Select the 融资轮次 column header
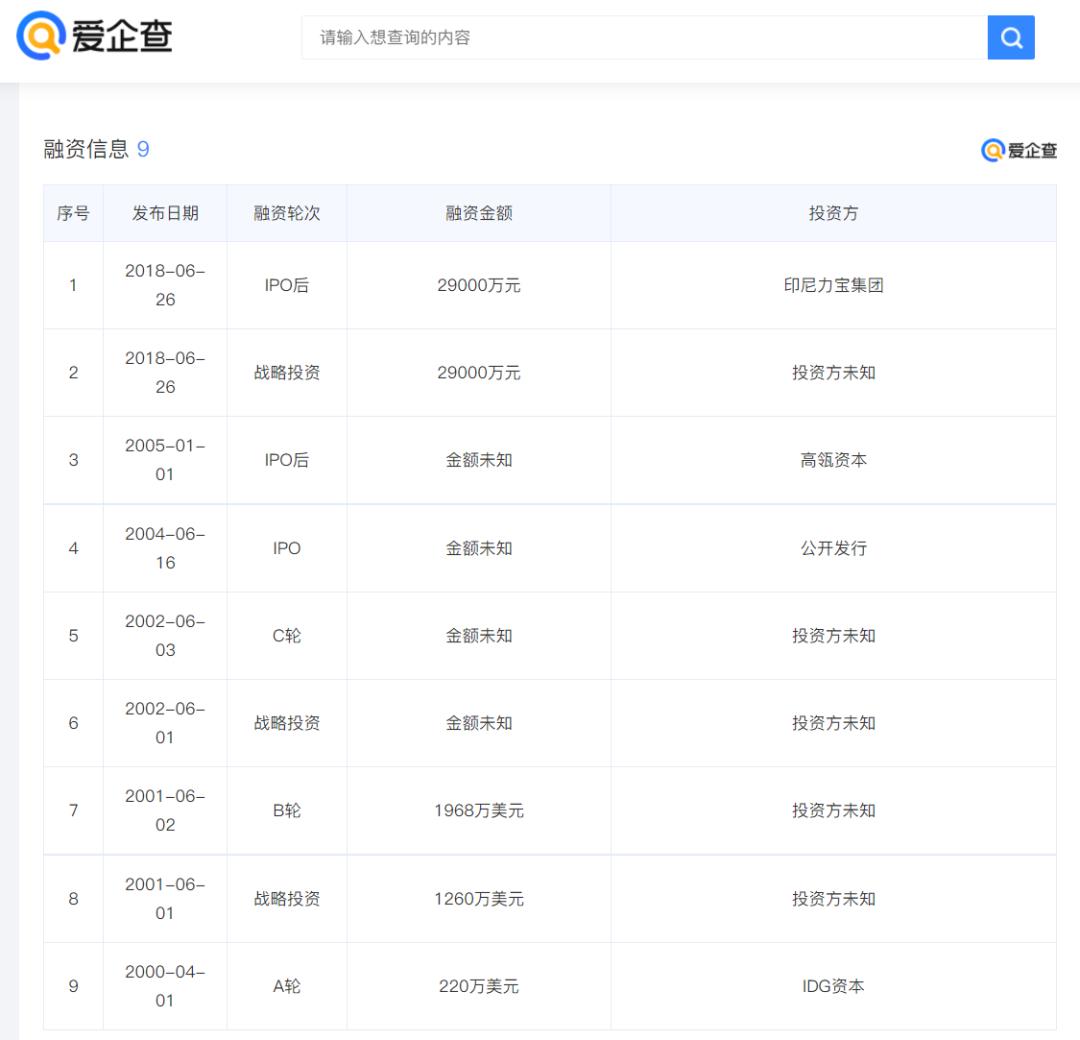This screenshot has height=1040, width=1080. (x=287, y=214)
